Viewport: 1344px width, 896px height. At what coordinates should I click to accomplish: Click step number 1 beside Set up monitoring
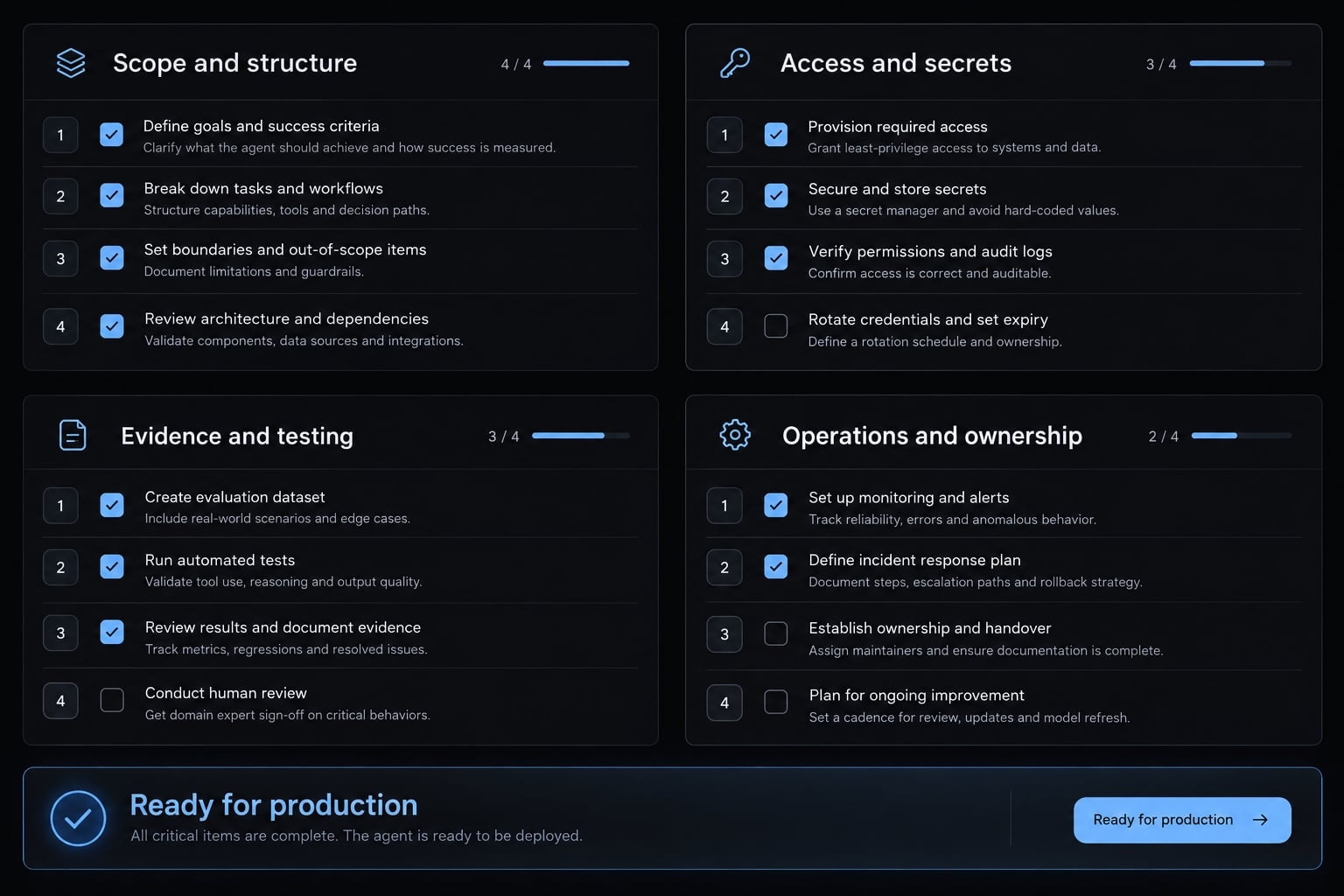[724, 505]
